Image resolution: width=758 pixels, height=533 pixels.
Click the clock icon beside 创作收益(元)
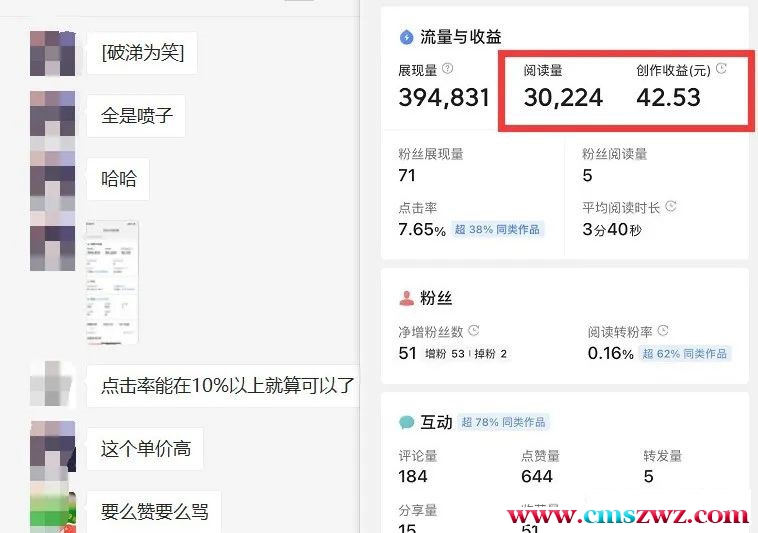pyautogui.click(x=721, y=68)
